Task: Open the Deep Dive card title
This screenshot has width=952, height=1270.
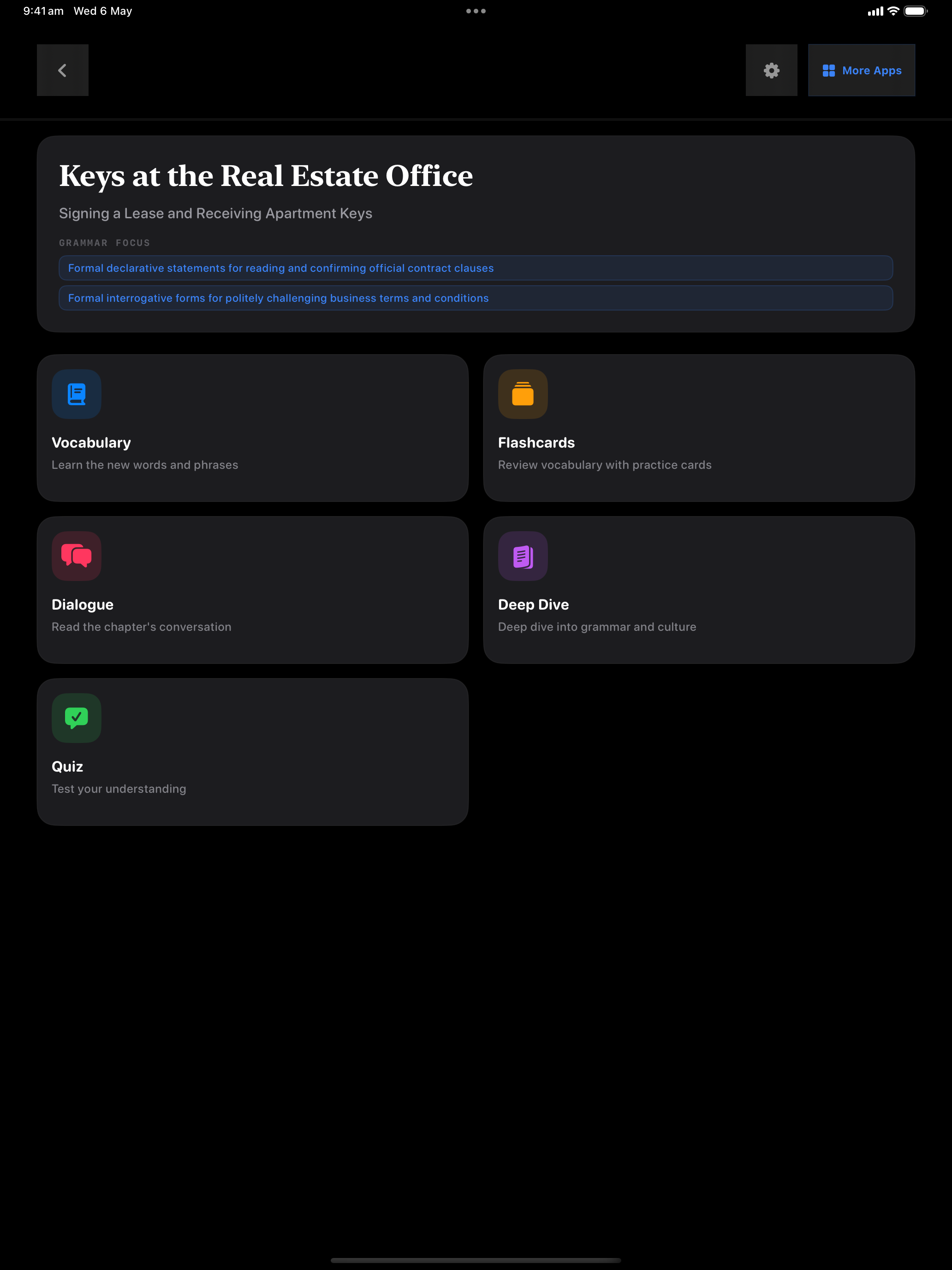Action: pos(533,605)
